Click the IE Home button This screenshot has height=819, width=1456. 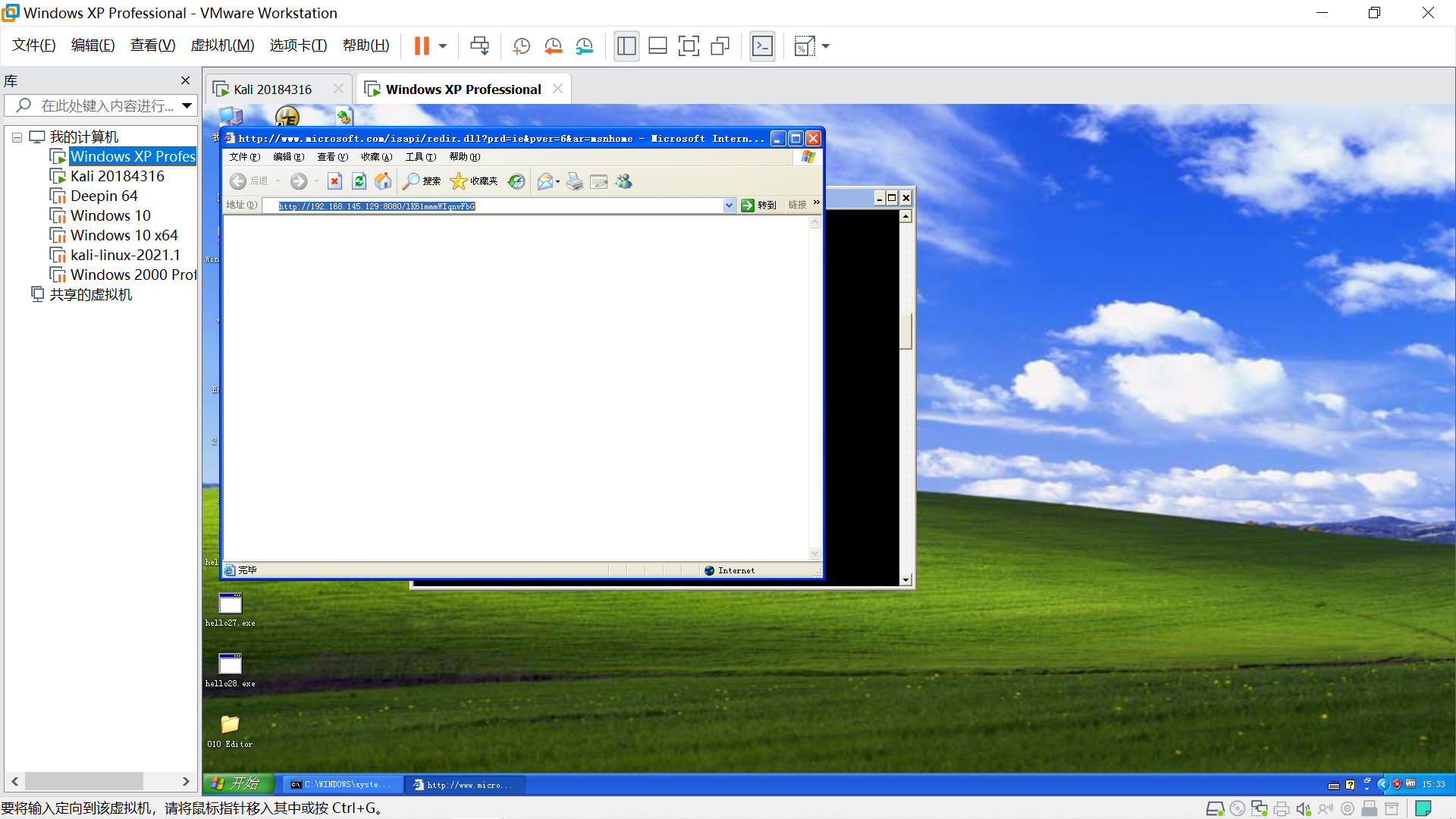pos(384,181)
